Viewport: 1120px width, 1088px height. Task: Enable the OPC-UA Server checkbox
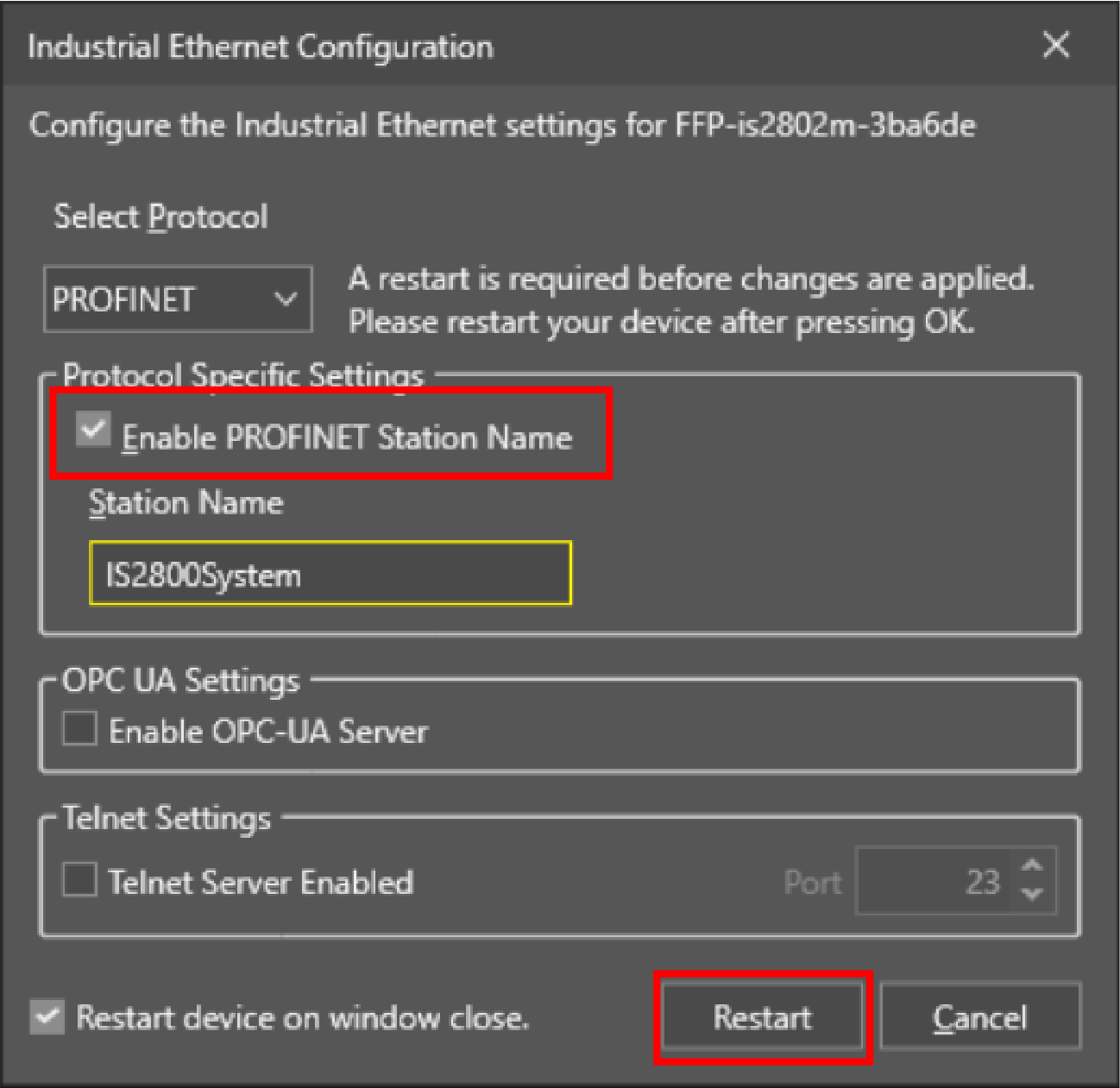(x=80, y=729)
